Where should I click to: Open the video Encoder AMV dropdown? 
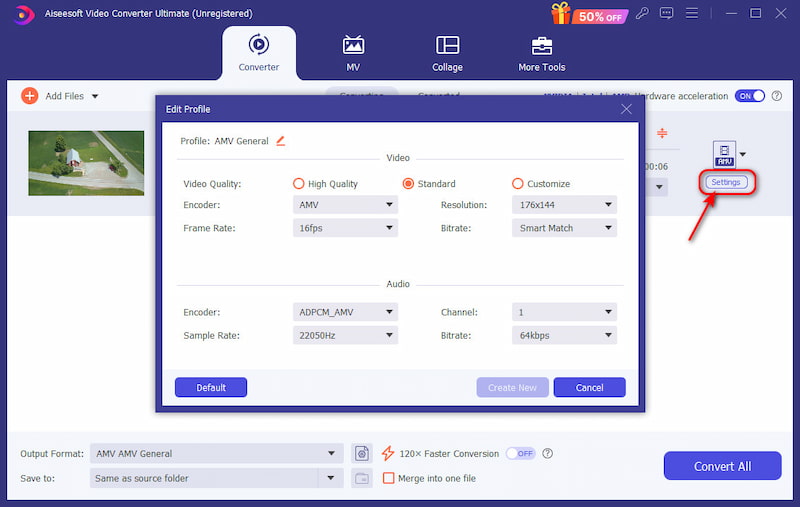(x=345, y=205)
